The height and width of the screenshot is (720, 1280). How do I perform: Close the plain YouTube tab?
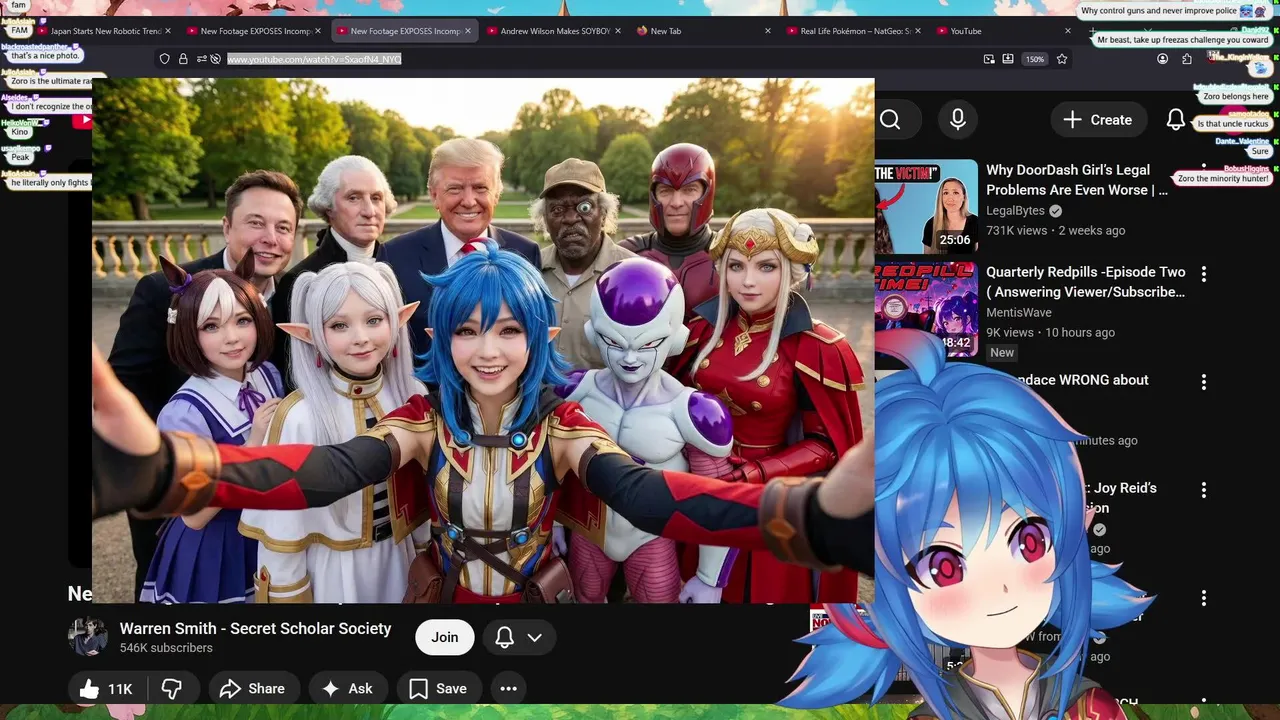[1067, 31]
